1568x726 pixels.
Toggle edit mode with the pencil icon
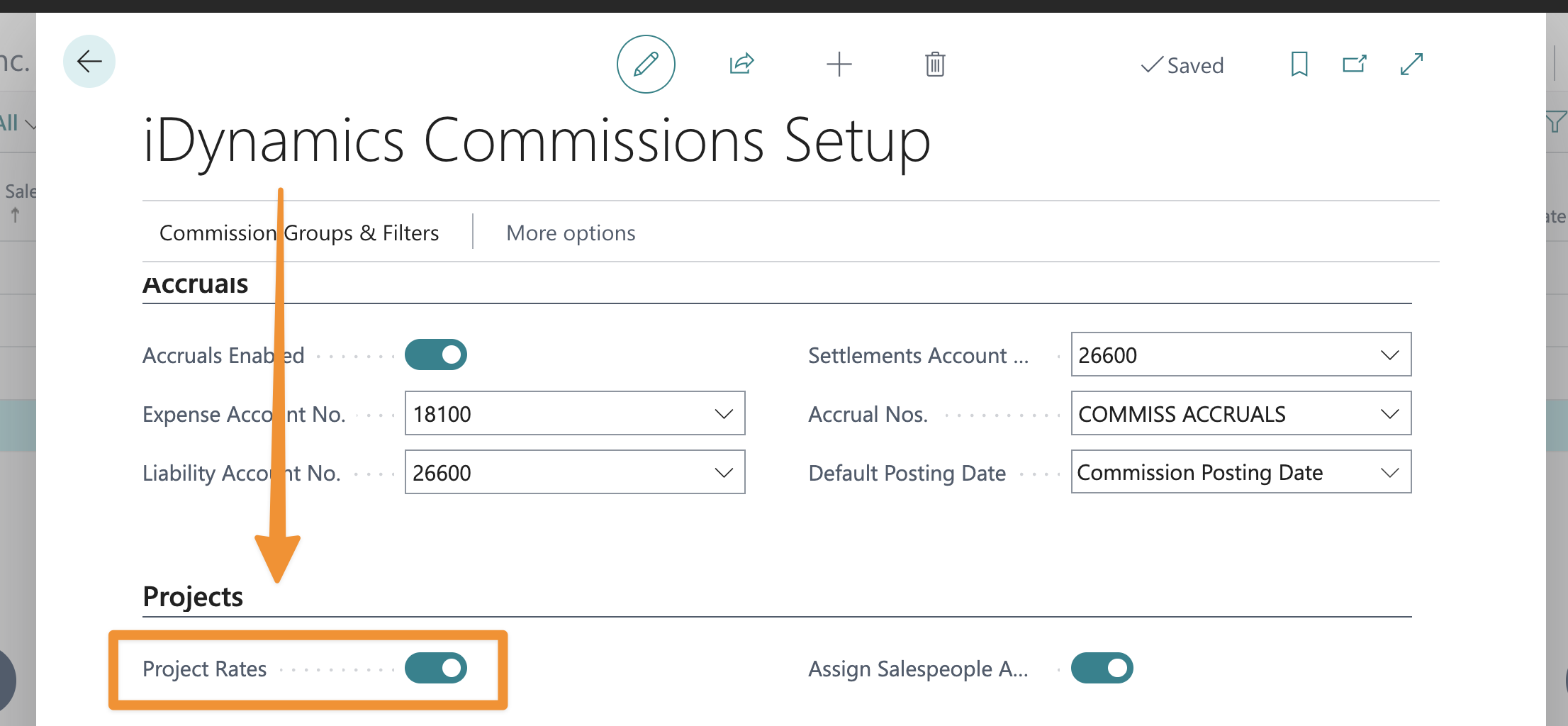646,65
